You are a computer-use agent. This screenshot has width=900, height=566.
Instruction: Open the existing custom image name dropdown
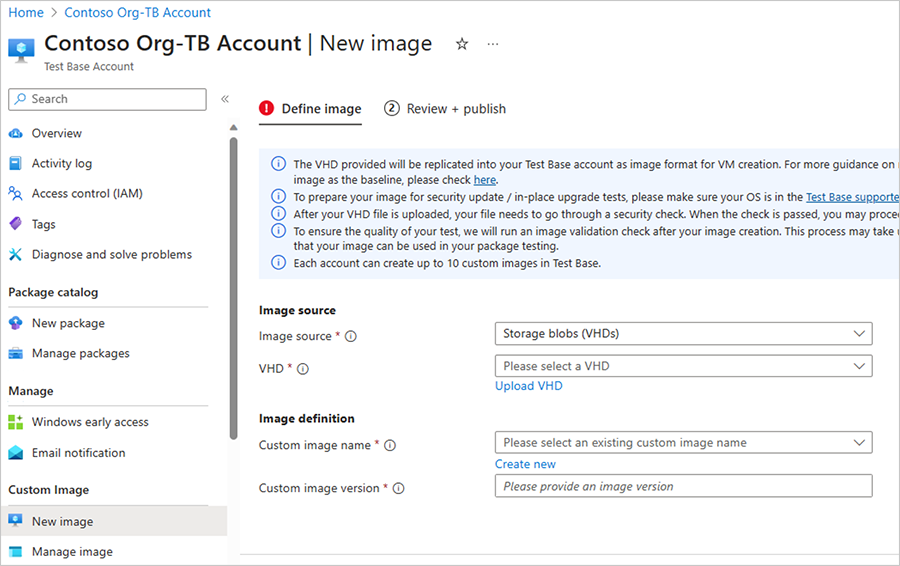pyautogui.click(x=684, y=443)
